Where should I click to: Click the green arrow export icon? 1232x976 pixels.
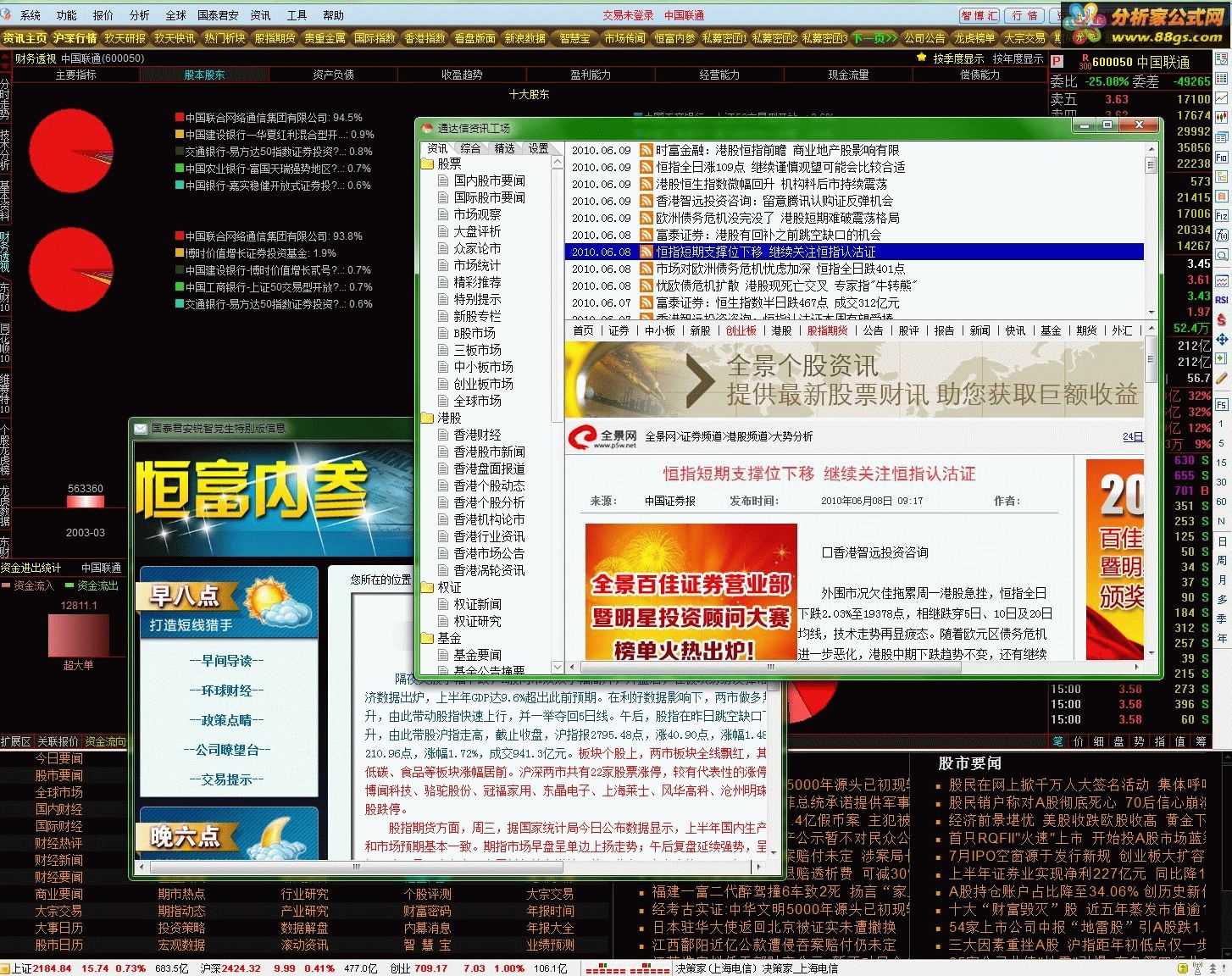click(1222, 358)
